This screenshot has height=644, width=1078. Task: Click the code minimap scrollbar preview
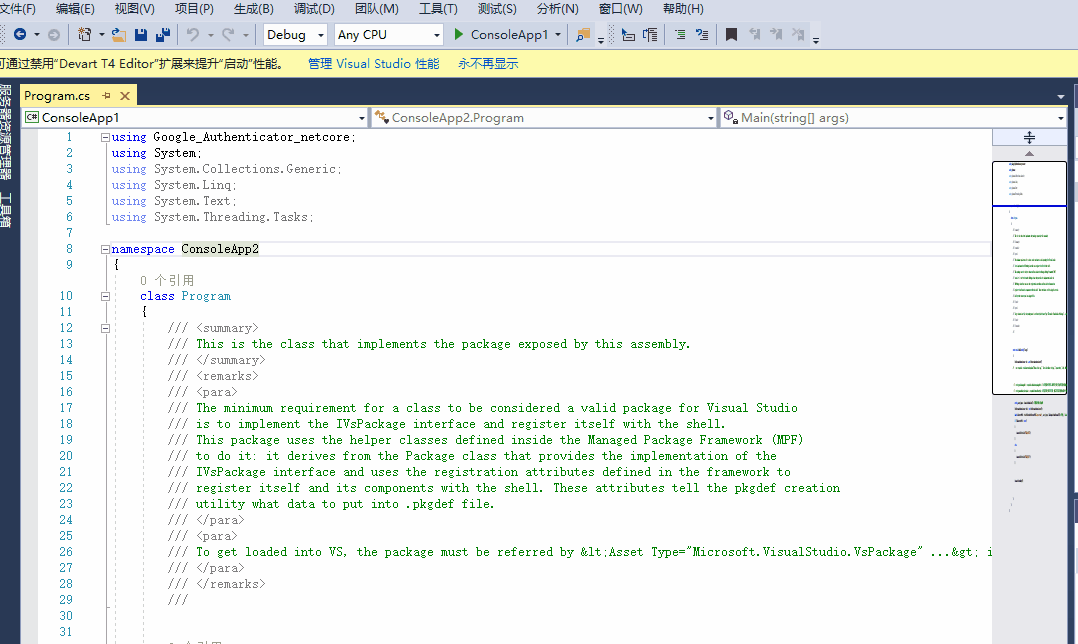click(1029, 278)
